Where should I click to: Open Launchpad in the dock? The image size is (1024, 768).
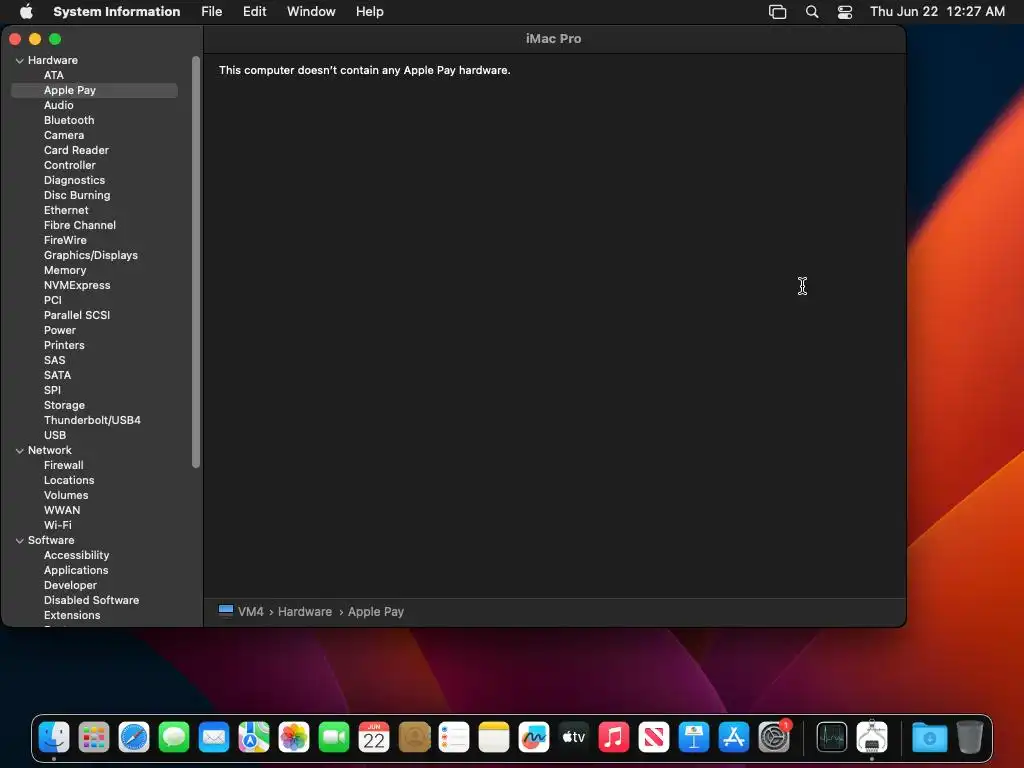tap(94, 737)
